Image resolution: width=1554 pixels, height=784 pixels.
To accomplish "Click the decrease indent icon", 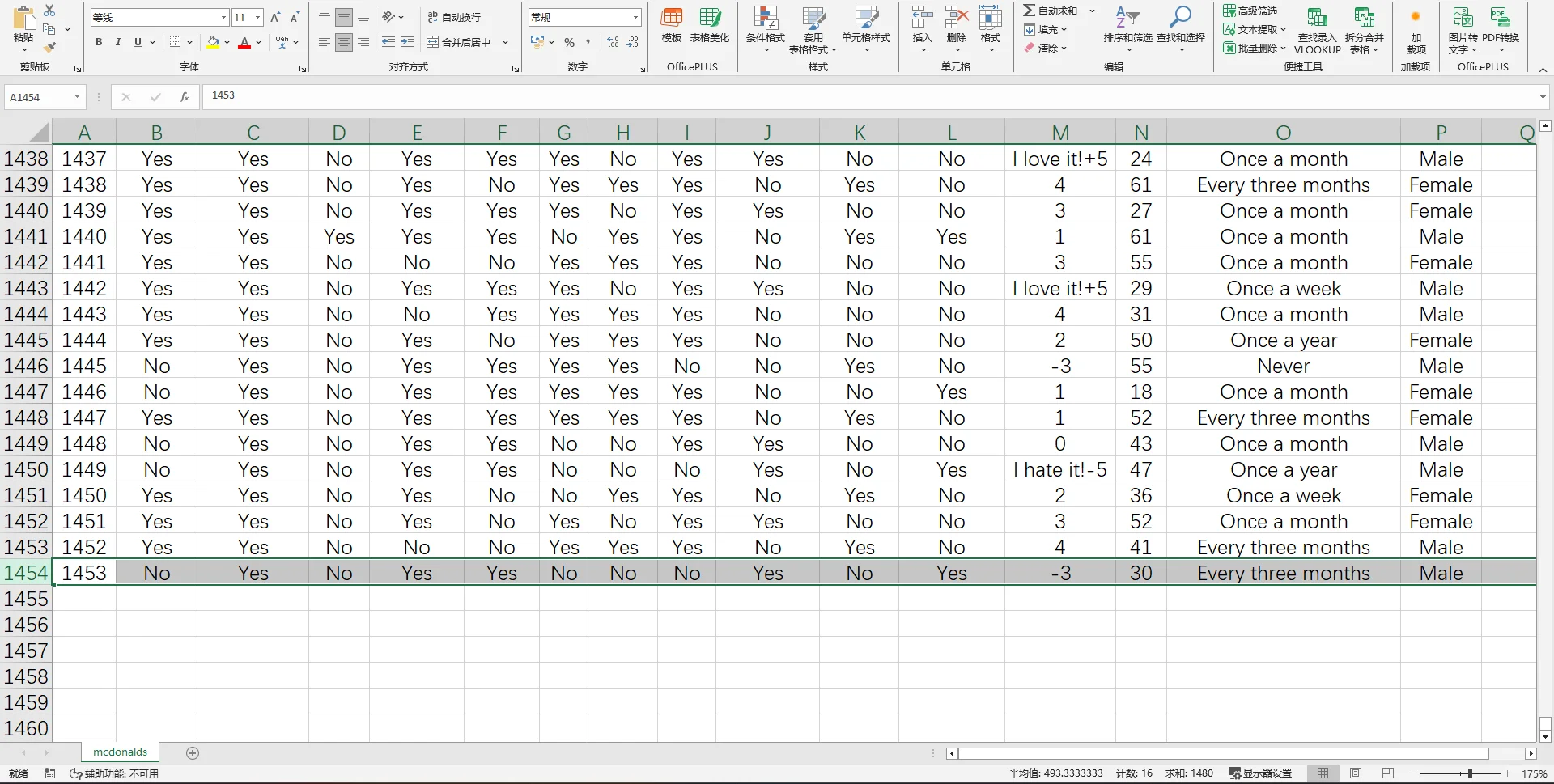I will [x=388, y=42].
